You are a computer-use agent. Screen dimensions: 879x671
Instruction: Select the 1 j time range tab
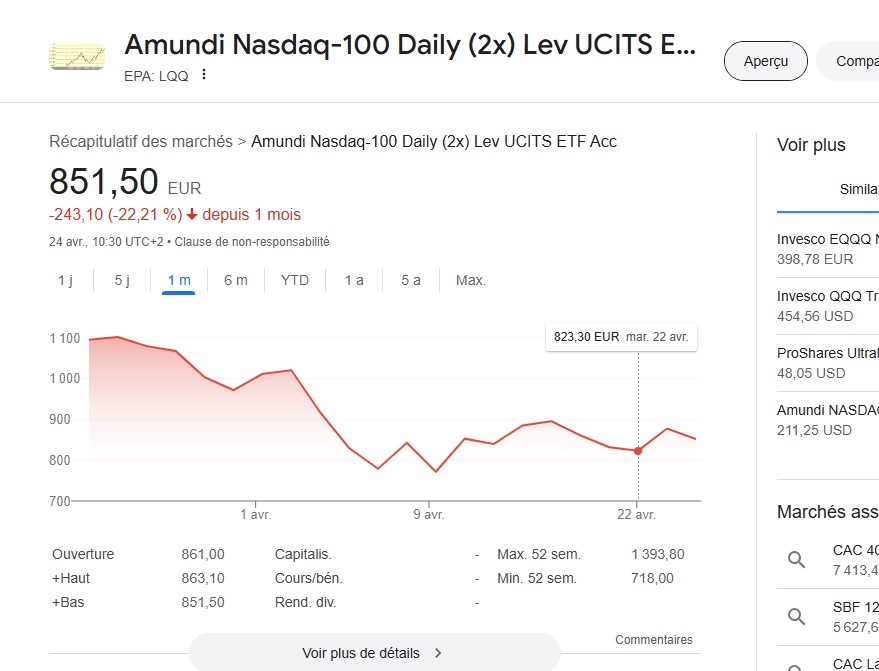coord(65,280)
